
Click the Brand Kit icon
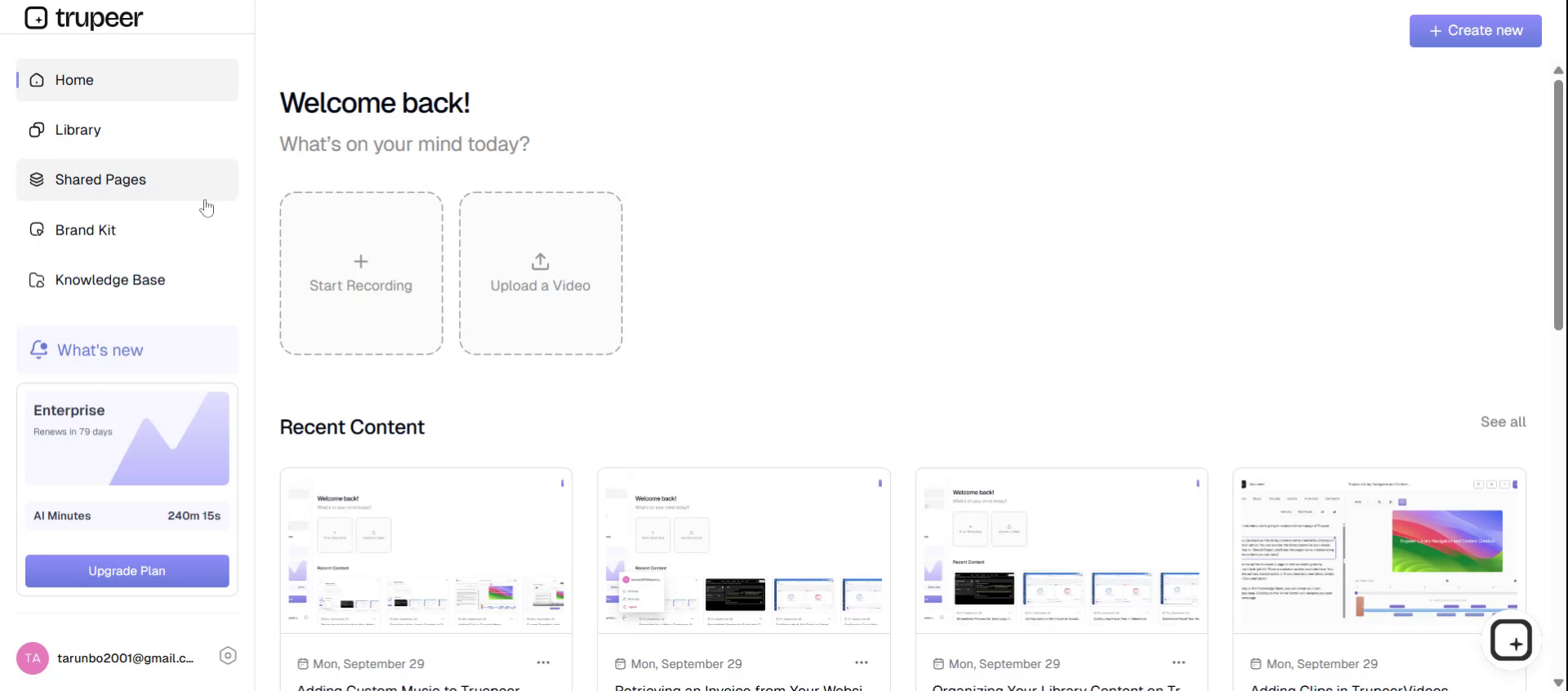[x=37, y=230]
